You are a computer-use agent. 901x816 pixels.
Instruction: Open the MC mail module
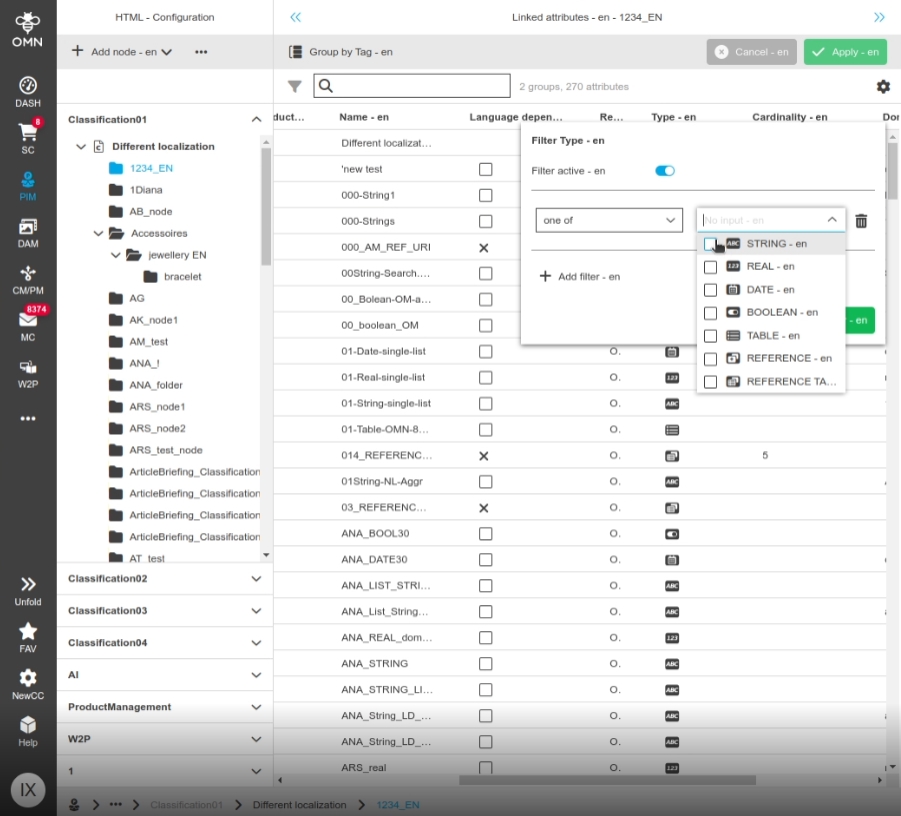tap(28, 325)
